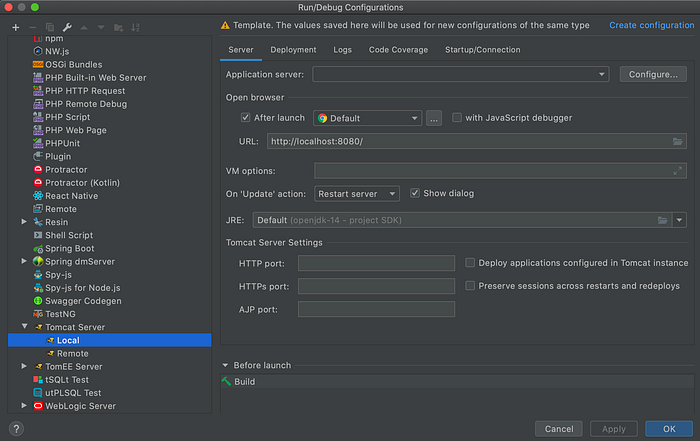Collapse the Before launch section
Viewport: 700px width, 441px height.
225,365
